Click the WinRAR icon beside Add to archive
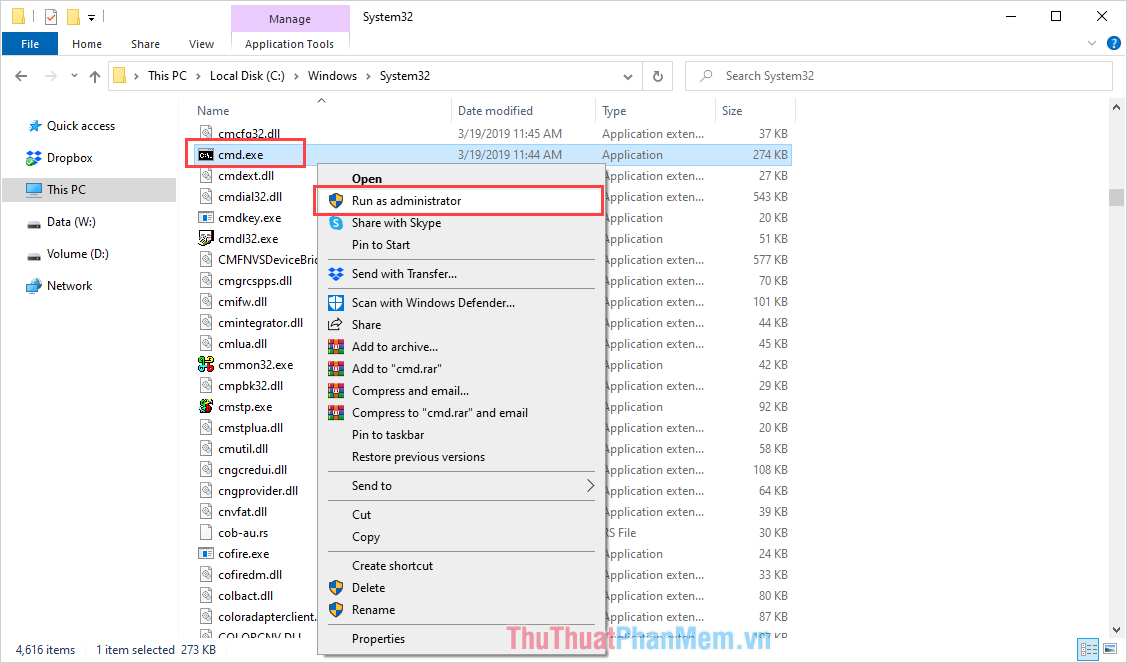Screen dimensions: 1127x663 coord(335,346)
